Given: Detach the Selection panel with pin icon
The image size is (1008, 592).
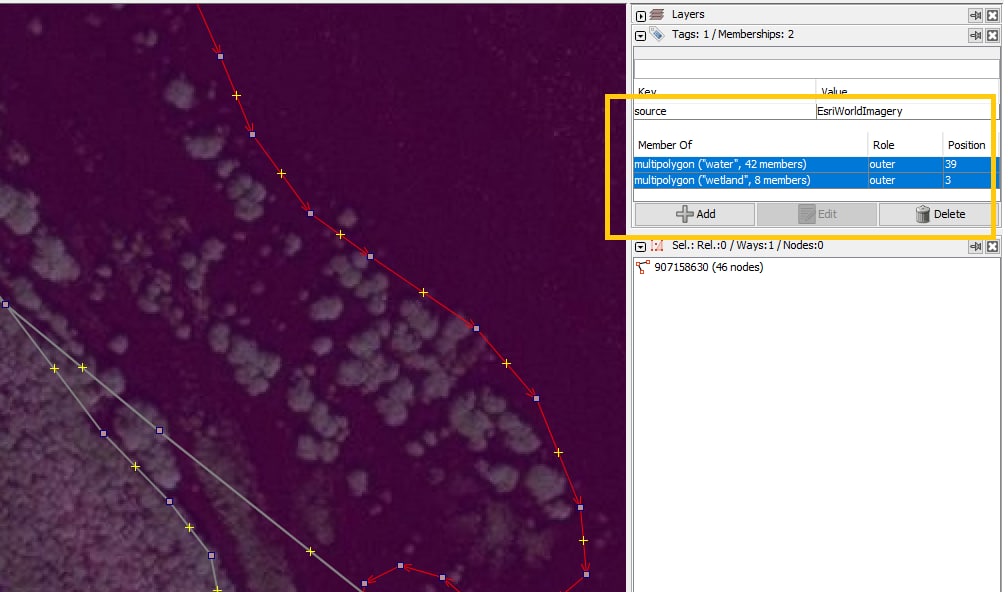Looking at the screenshot, I should [975, 246].
